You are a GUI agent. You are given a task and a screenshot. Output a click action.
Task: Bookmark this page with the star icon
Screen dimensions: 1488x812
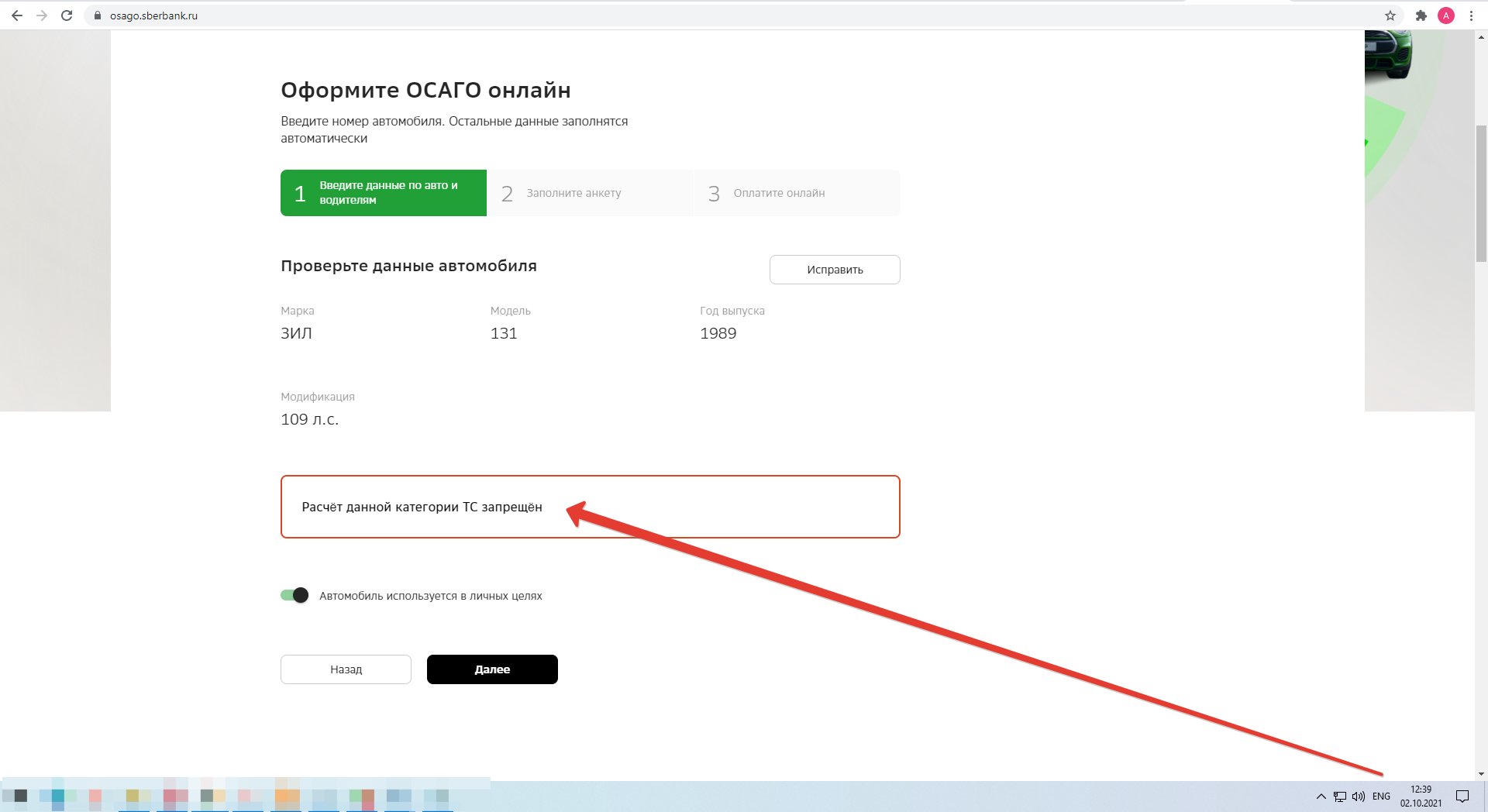coord(1390,15)
